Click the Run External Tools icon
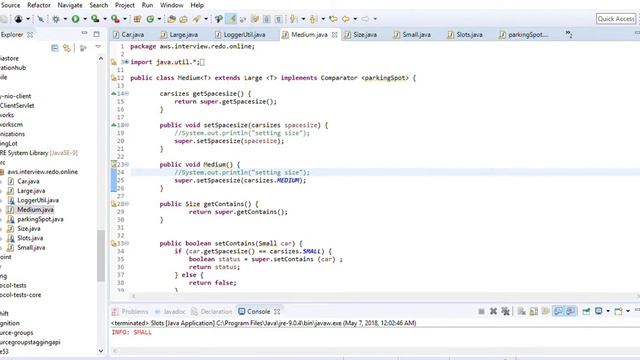640x360 pixels. 116,19
